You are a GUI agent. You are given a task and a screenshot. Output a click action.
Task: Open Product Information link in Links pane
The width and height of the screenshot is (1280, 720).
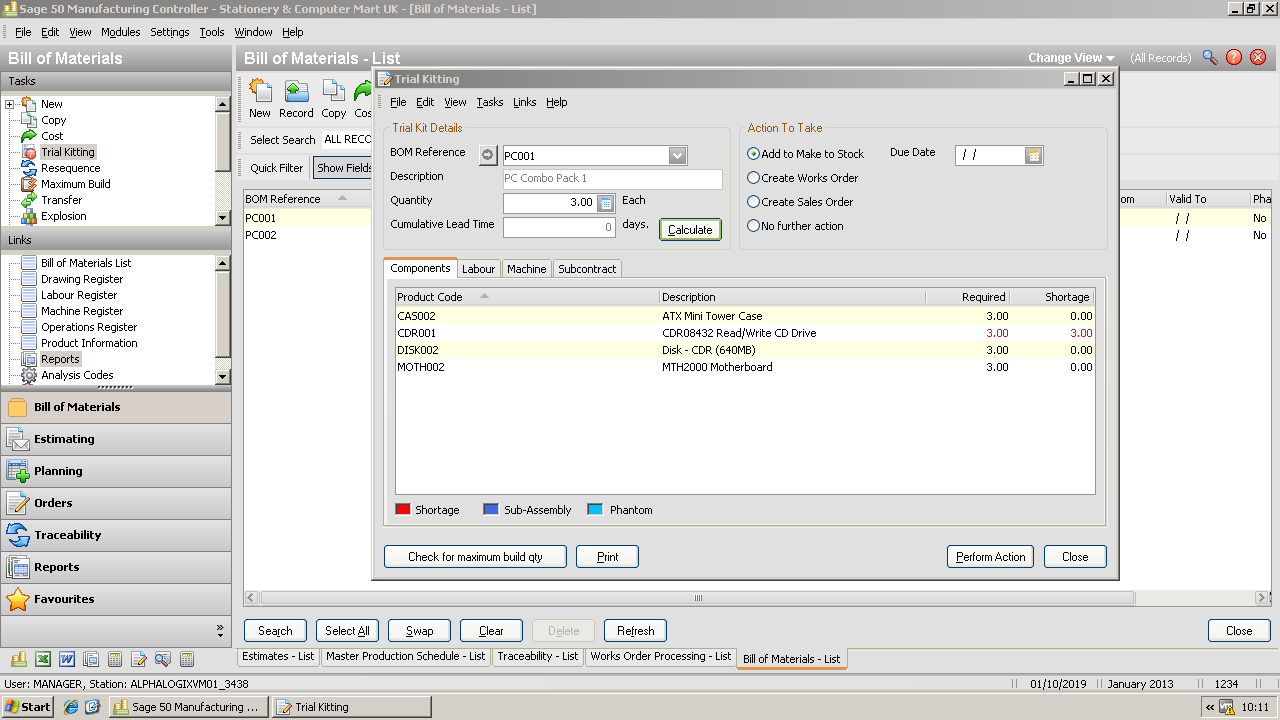[x=89, y=343]
